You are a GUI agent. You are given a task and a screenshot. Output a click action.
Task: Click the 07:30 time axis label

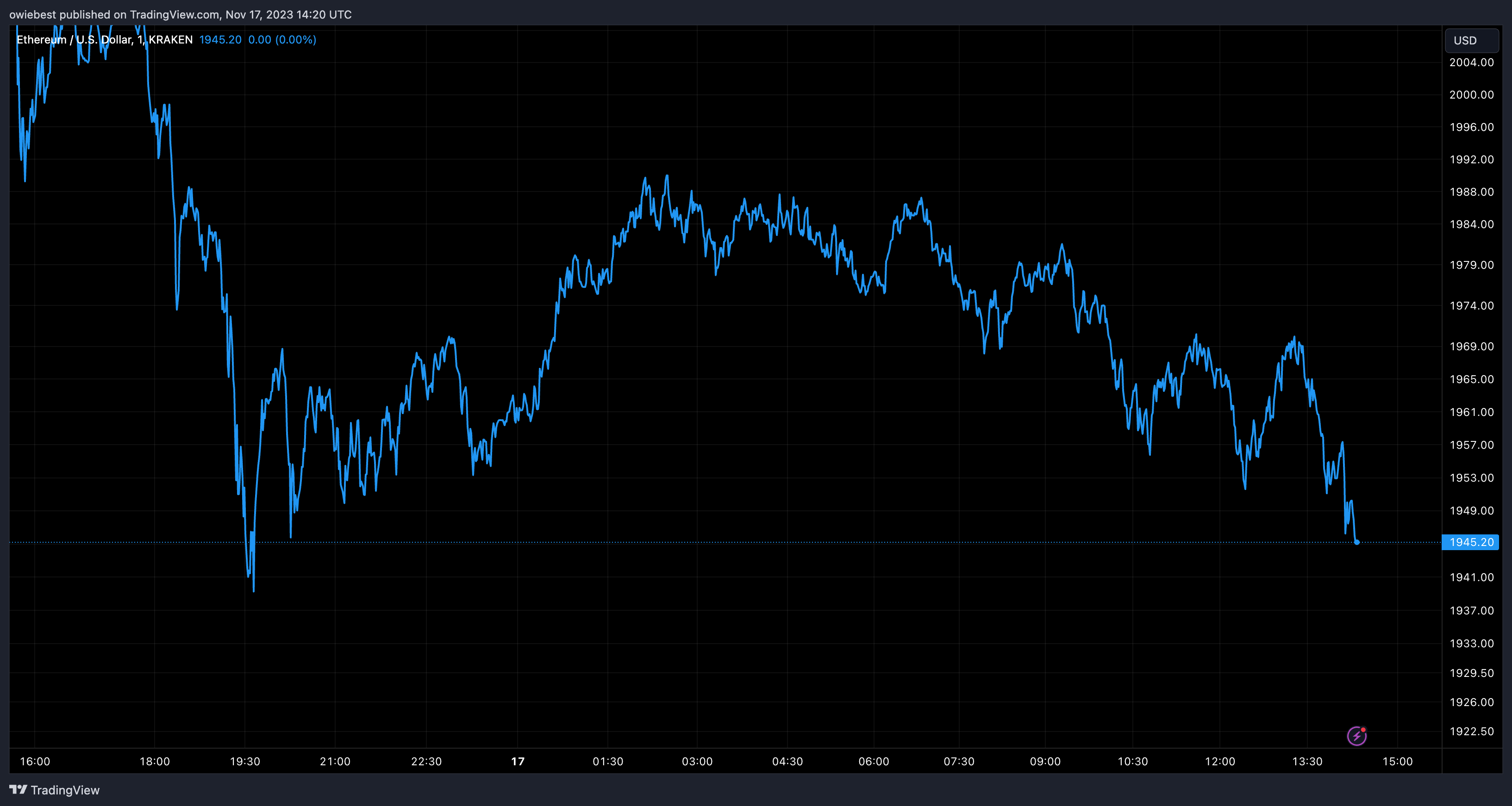[959, 762]
